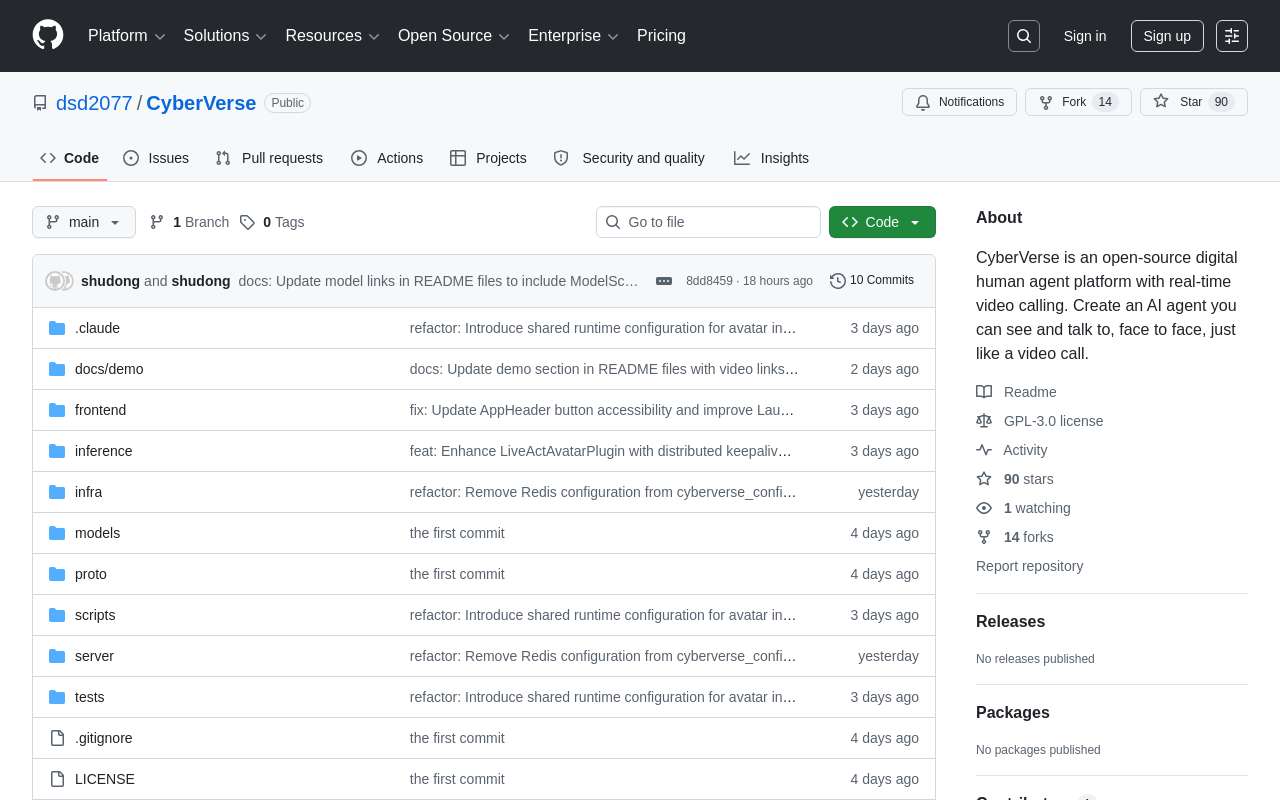1280x800 pixels.
Task: Go to the Actions tab
Action: tap(387, 158)
